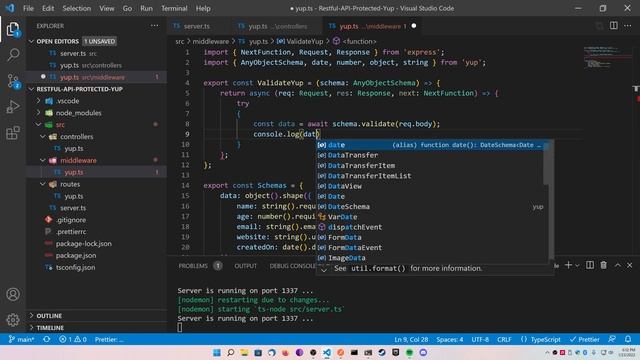Click the new terminal plus icon

pos(568,265)
